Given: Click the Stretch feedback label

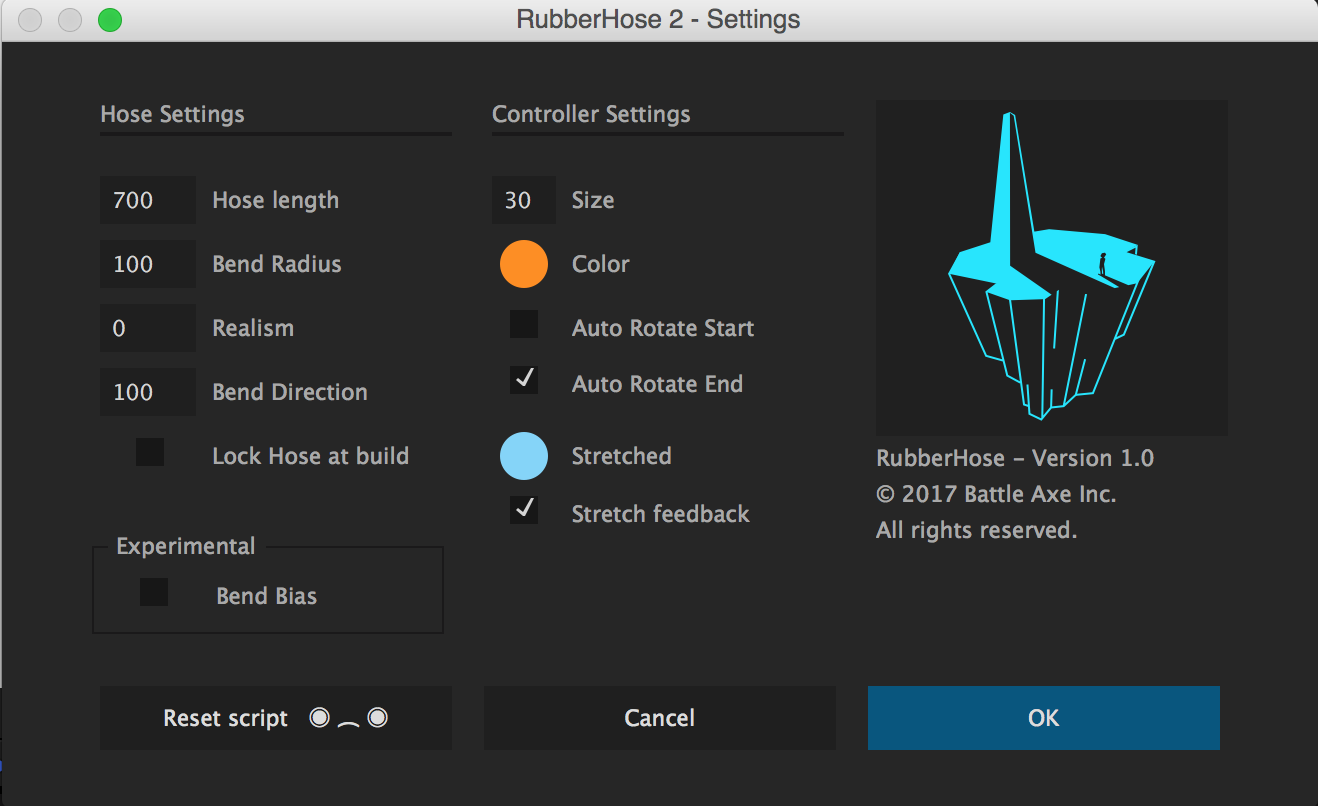Looking at the screenshot, I should point(661,514).
